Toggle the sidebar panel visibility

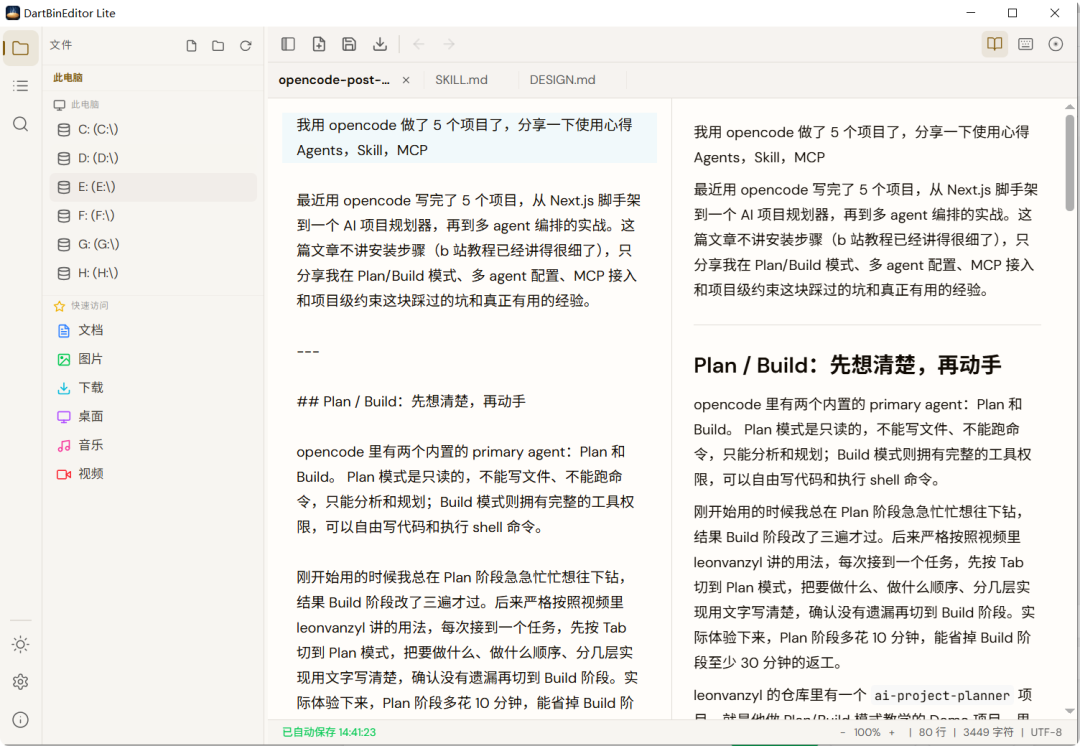(289, 44)
